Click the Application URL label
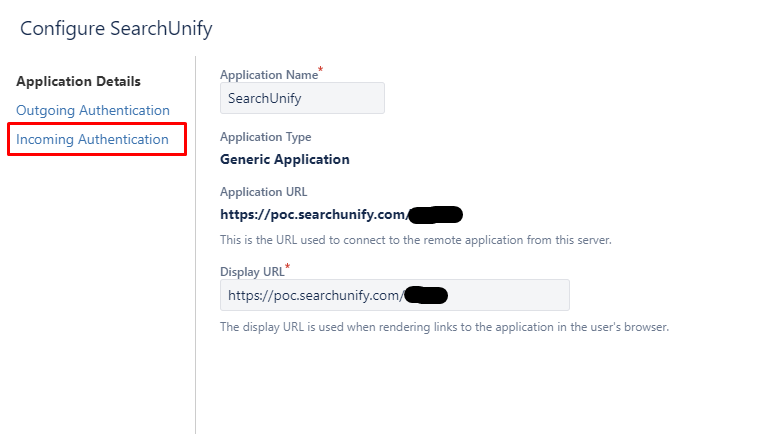777x434 pixels. pyautogui.click(x=263, y=191)
